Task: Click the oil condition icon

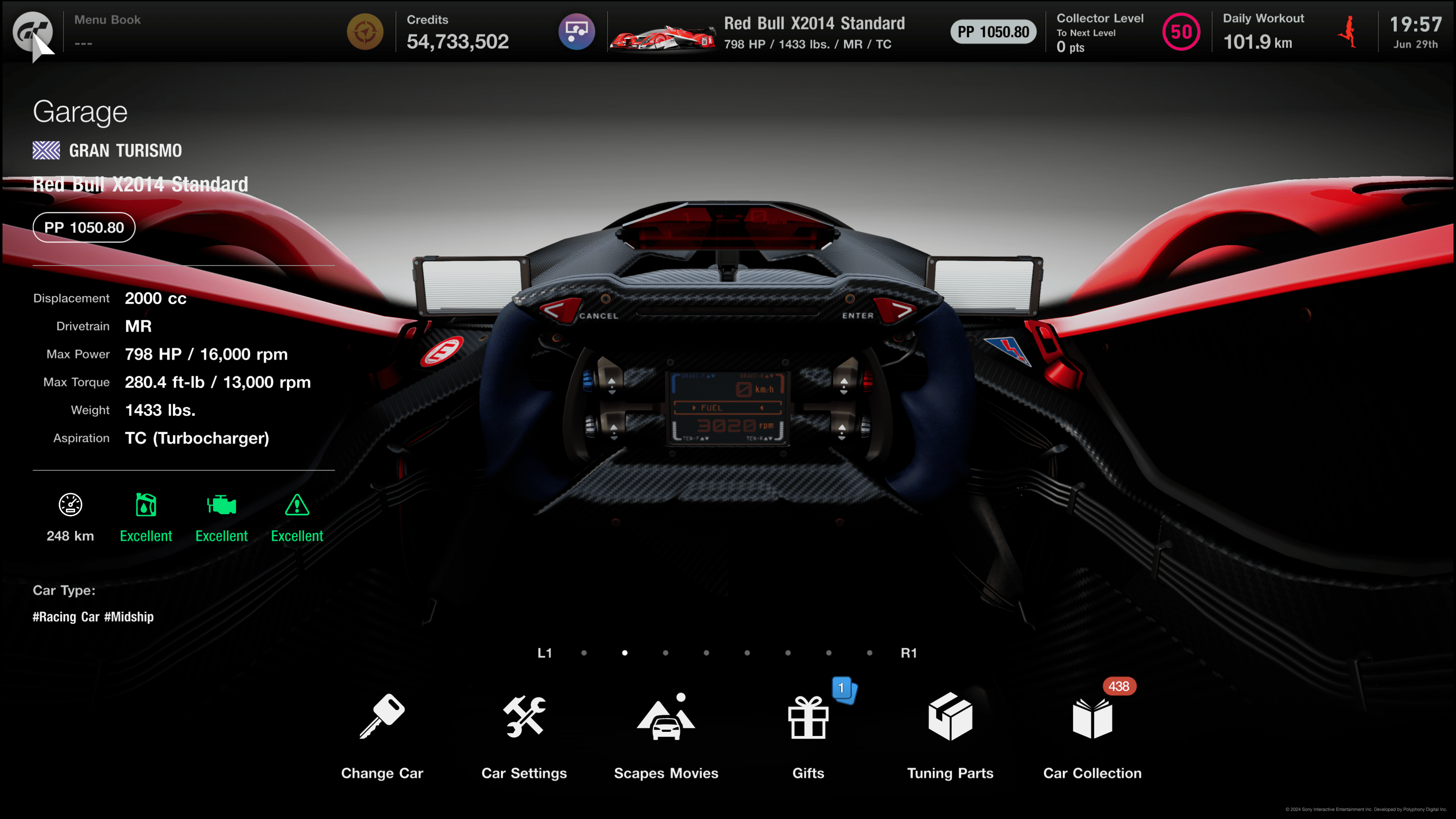Action: 146,504
